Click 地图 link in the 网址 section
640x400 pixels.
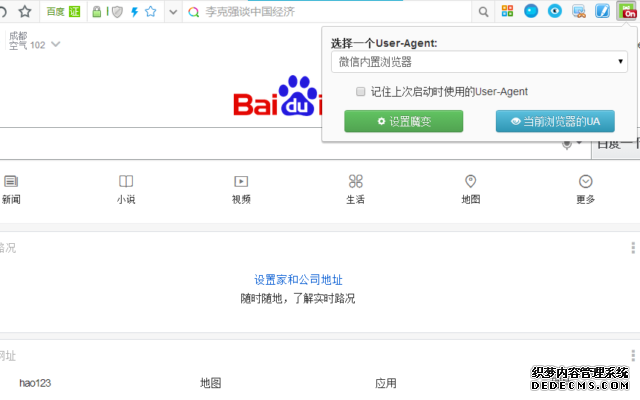[x=211, y=383]
